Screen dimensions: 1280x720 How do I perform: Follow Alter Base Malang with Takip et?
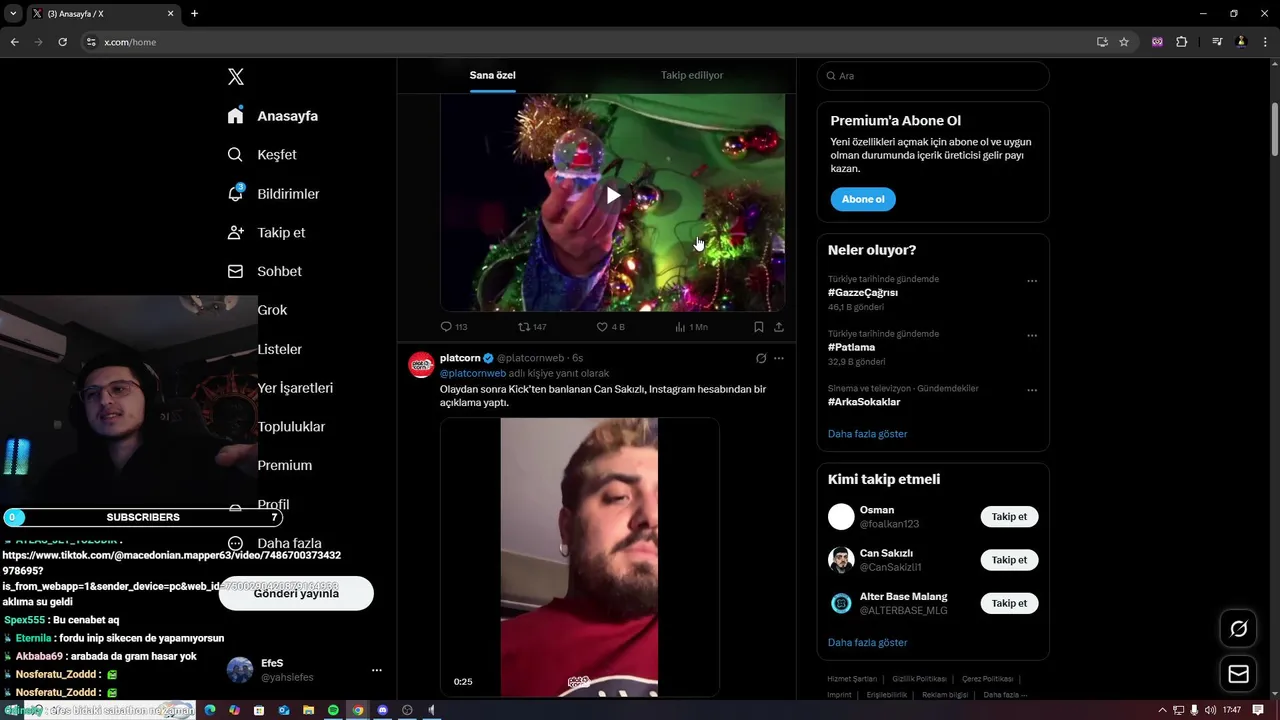[x=1009, y=603]
